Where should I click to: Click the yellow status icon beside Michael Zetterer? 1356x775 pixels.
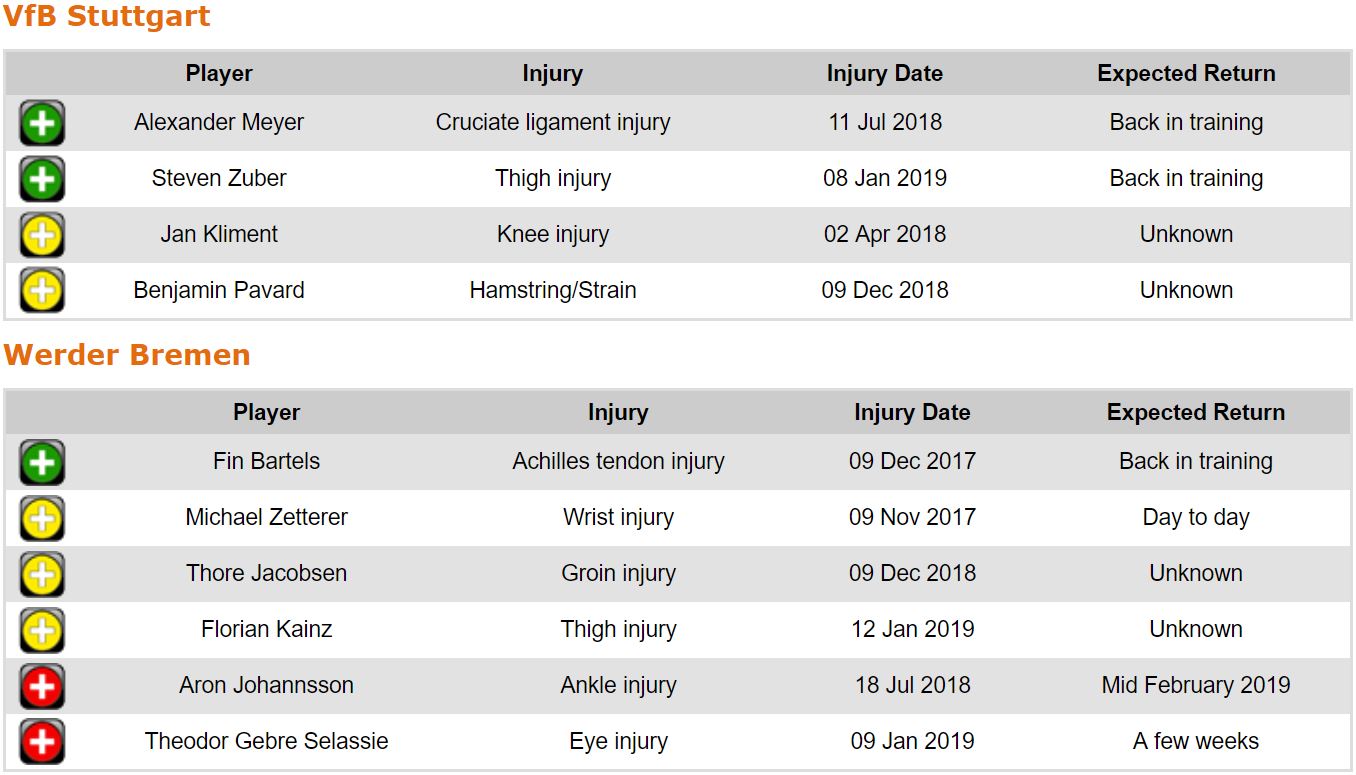pyautogui.click(x=42, y=519)
